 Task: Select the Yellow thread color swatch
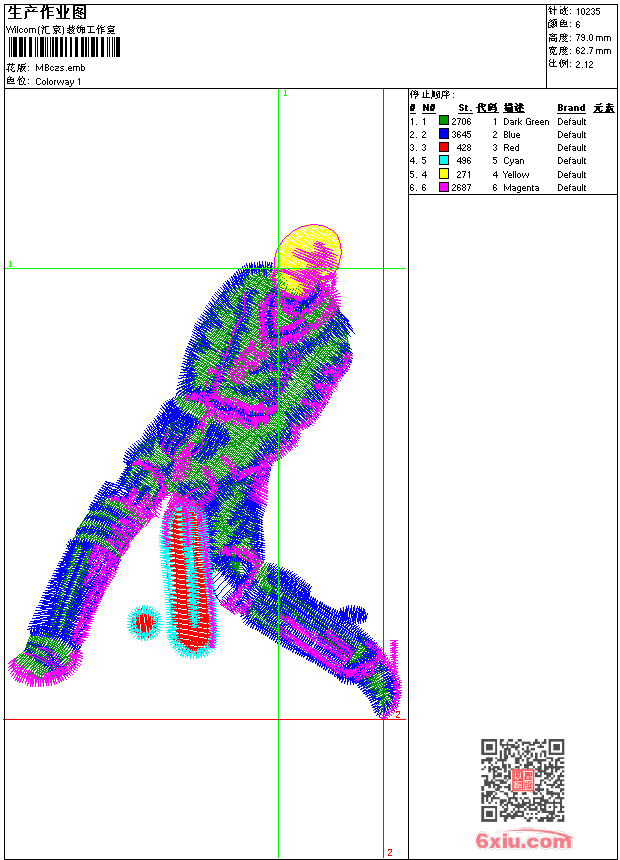tap(444, 174)
